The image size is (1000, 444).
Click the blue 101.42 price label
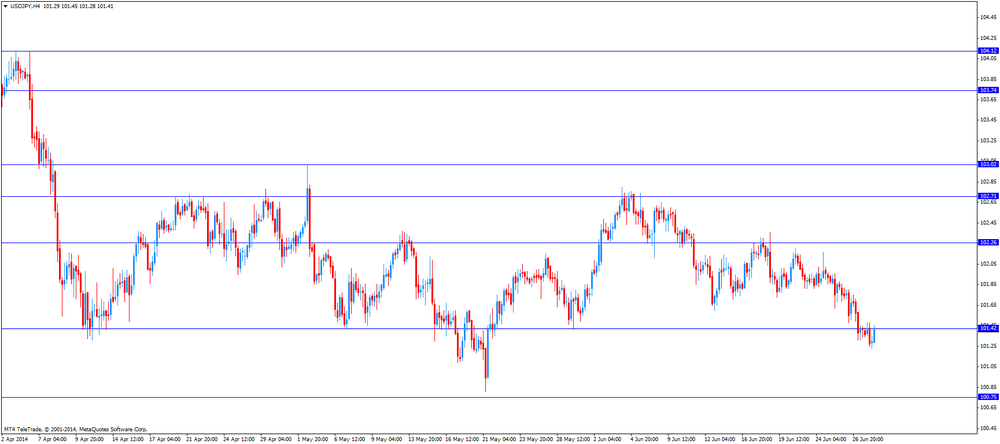click(988, 329)
